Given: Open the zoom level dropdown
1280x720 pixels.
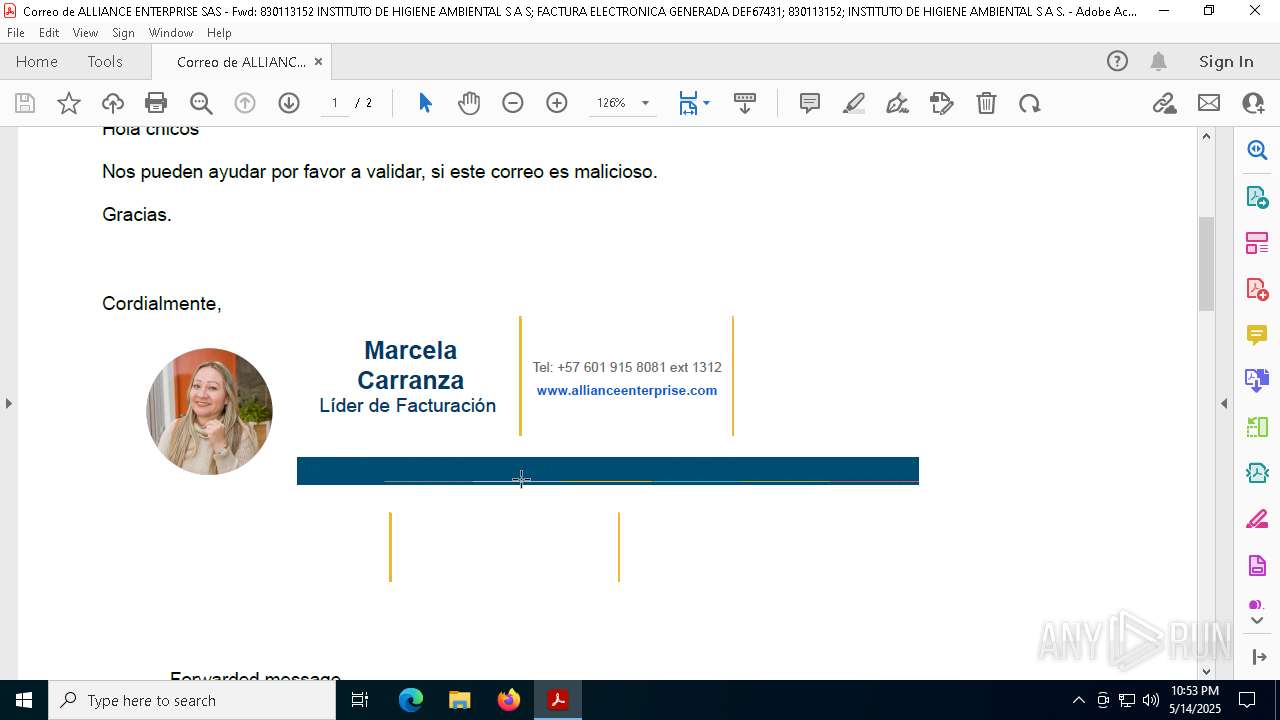Looking at the screenshot, I should [645, 103].
